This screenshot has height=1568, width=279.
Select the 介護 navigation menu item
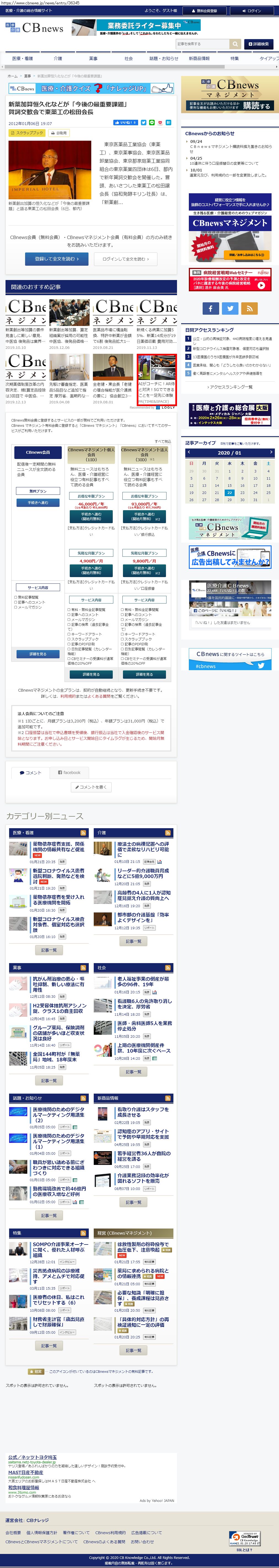coord(58,58)
